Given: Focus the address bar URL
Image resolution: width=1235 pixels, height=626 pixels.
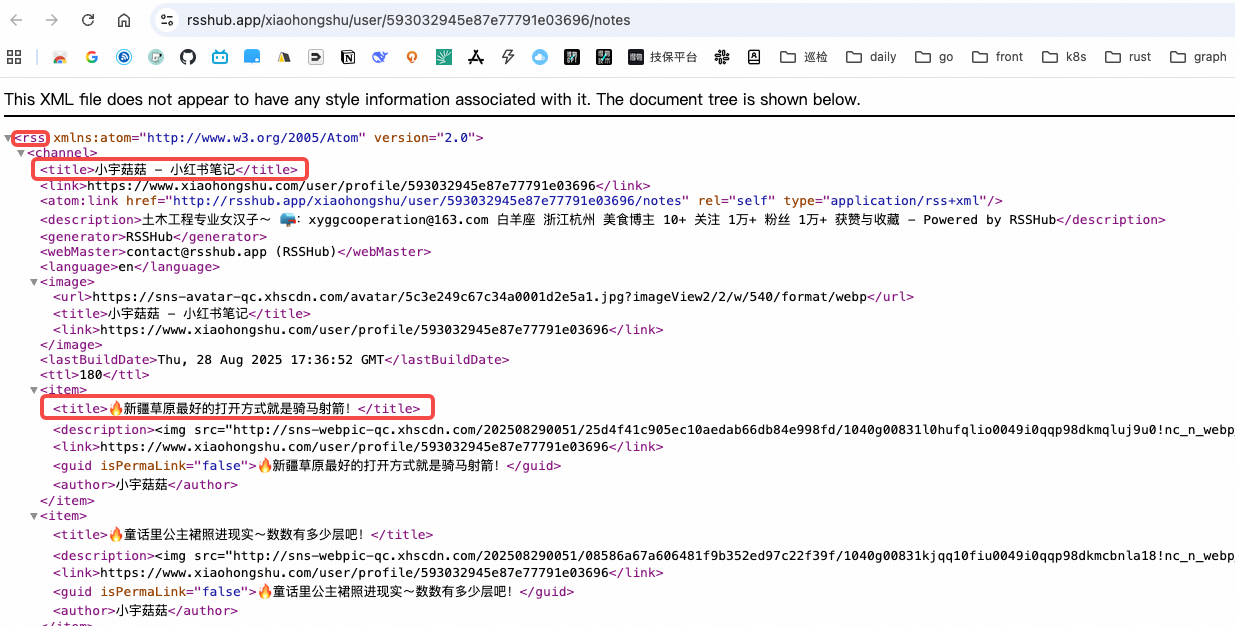Looking at the screenshot, I should click(408, 20).
